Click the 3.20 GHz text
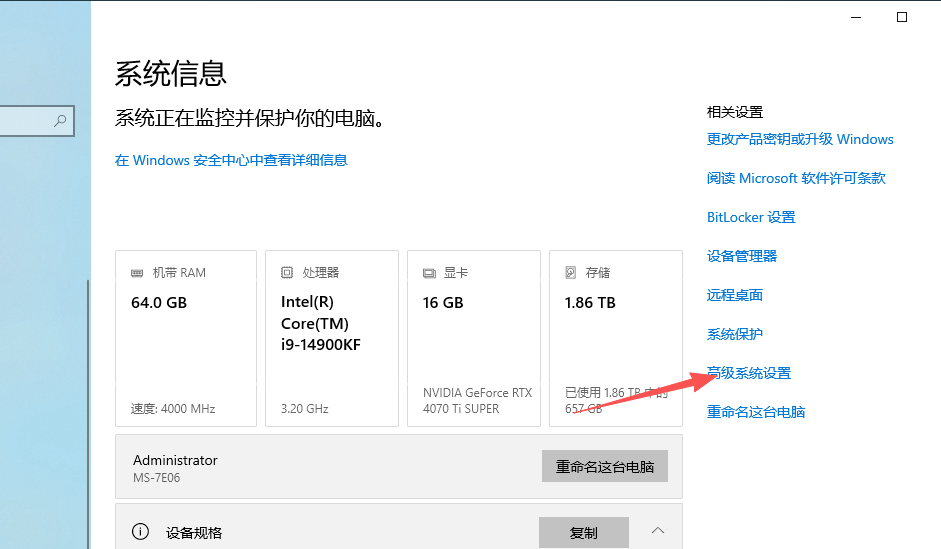The height and width of the screenshot is (549, 941). click(304, 409)
